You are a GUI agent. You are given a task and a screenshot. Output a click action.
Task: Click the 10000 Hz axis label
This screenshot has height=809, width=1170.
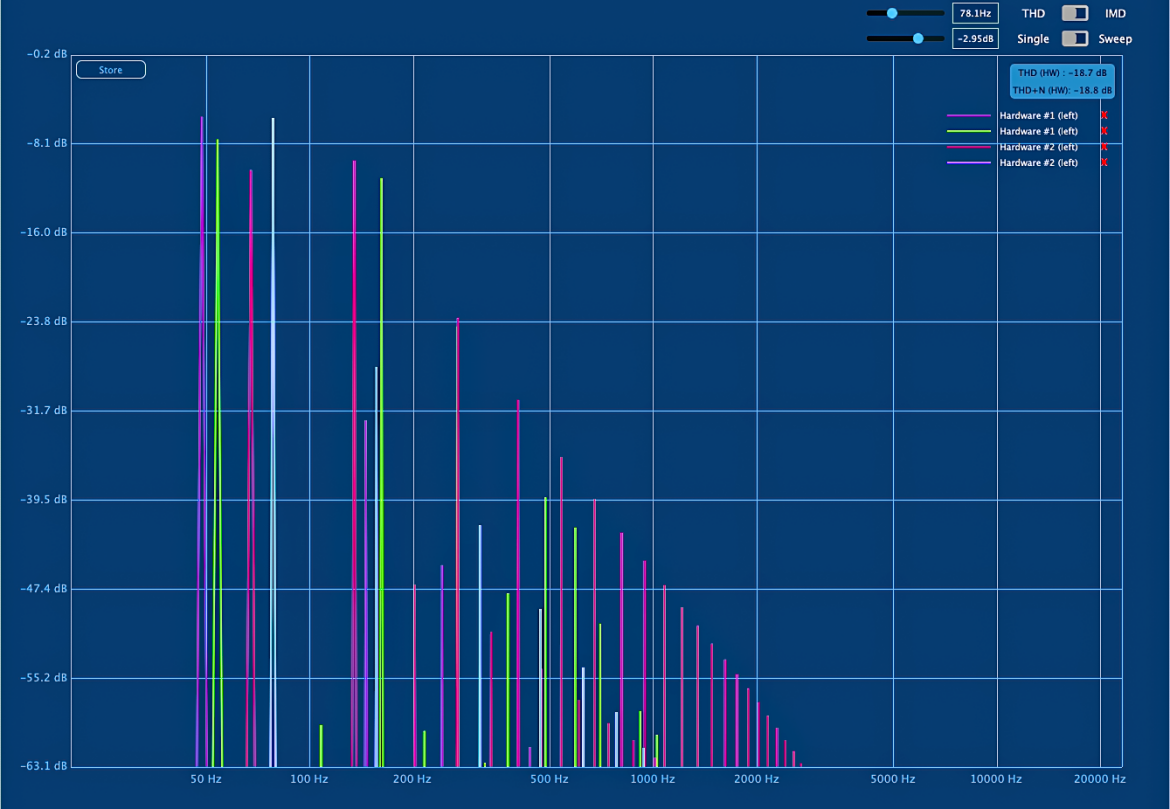point(996,779)
